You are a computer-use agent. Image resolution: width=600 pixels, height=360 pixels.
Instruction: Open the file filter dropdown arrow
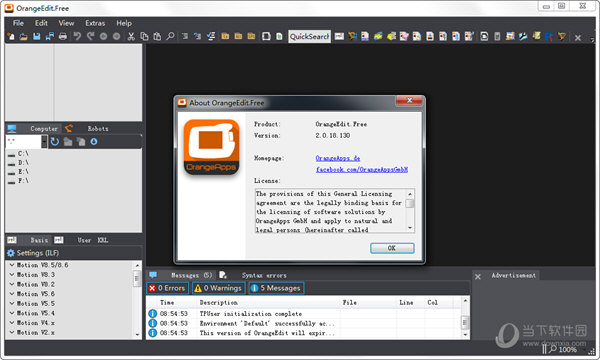[44, 142]
